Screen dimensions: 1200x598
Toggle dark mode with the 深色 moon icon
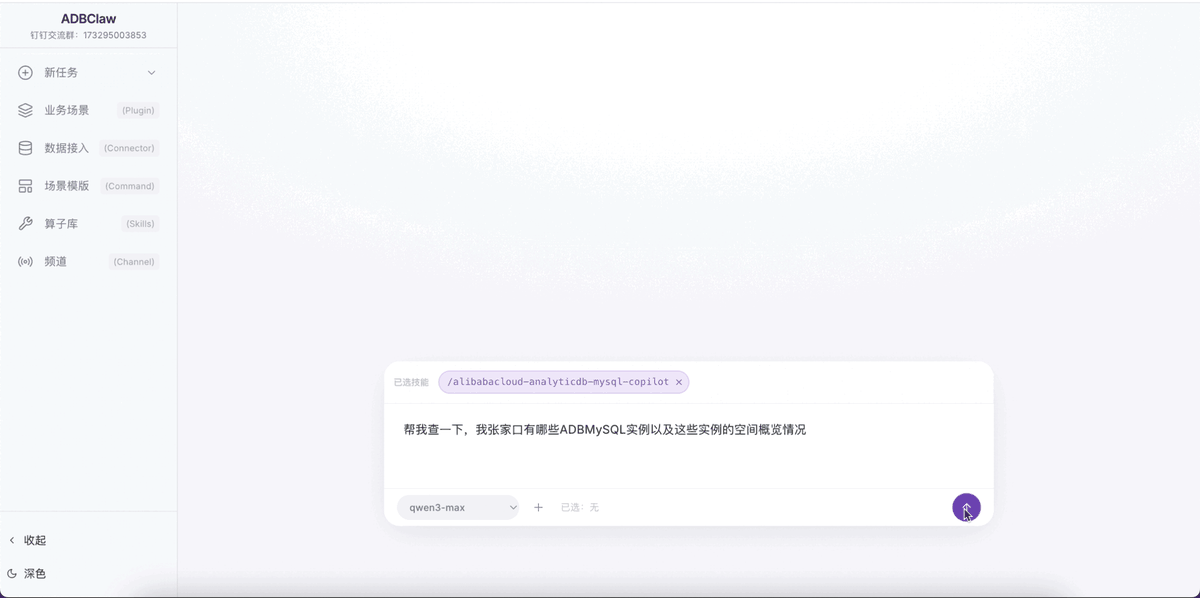pyautogui.click(x=14, y=573)
